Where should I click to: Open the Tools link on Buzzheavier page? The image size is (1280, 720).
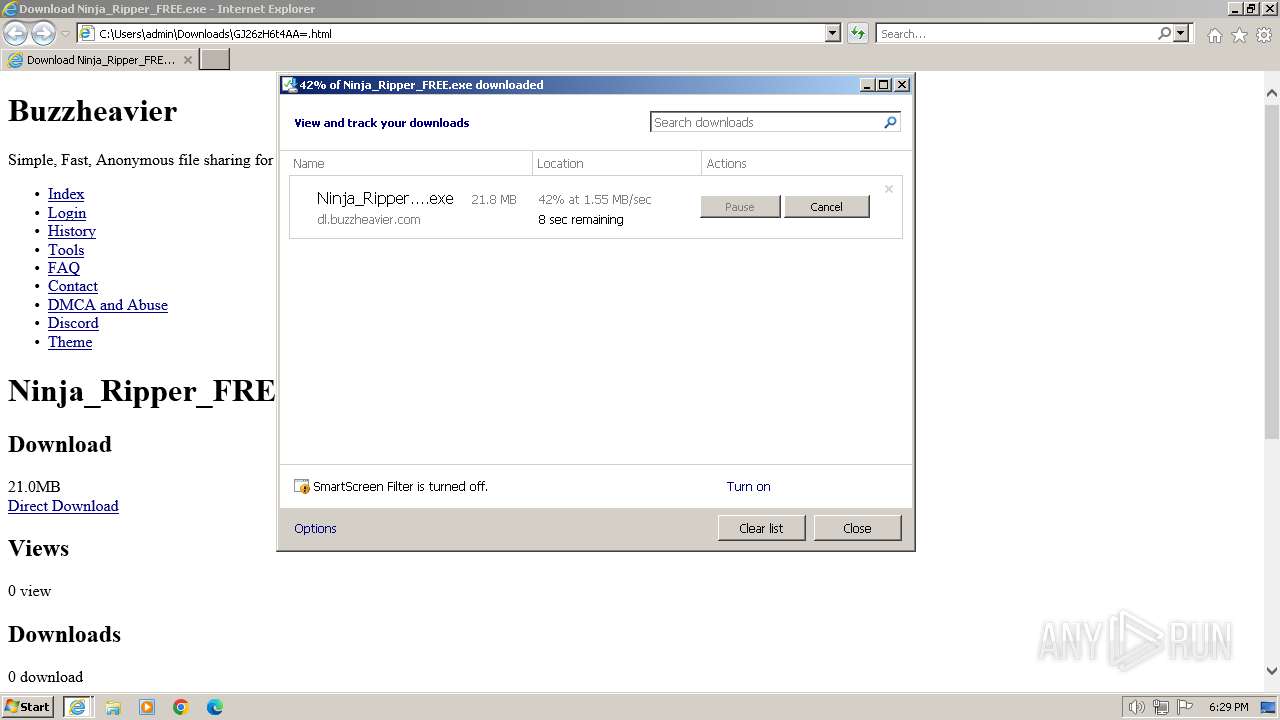(x=66, y=250)
